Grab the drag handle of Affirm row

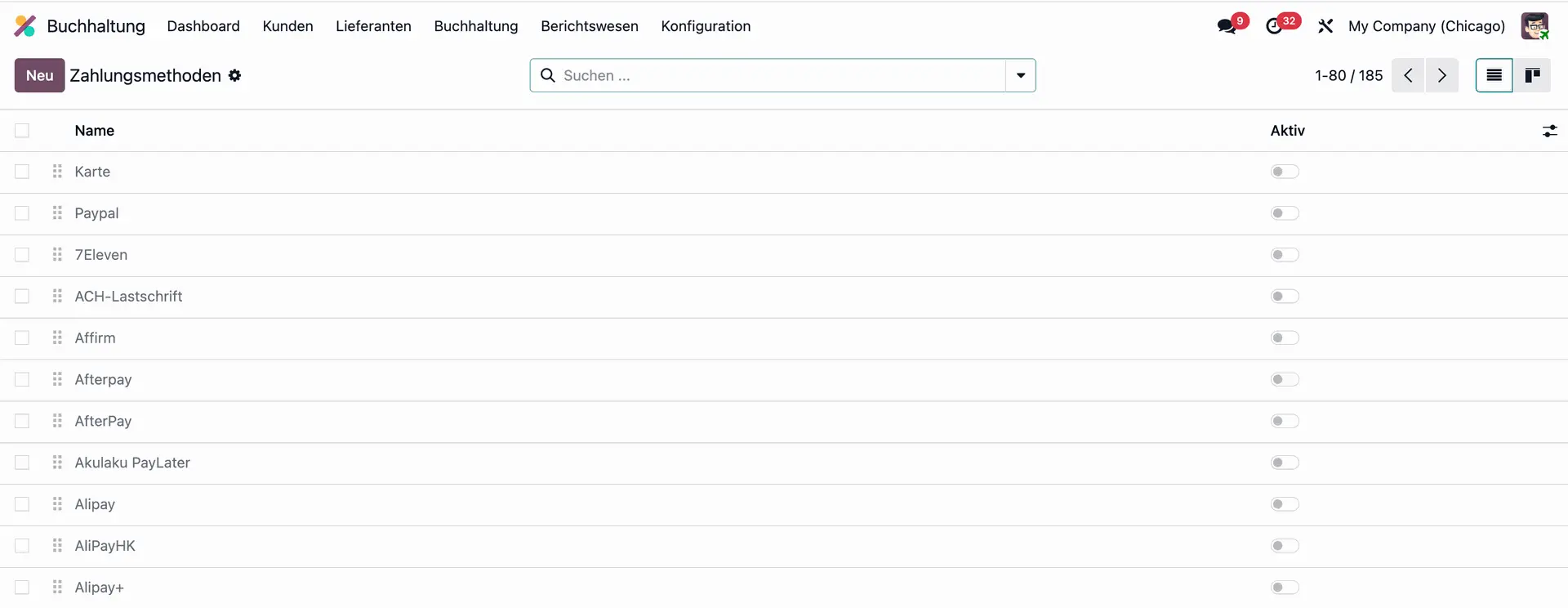point(57,338)
